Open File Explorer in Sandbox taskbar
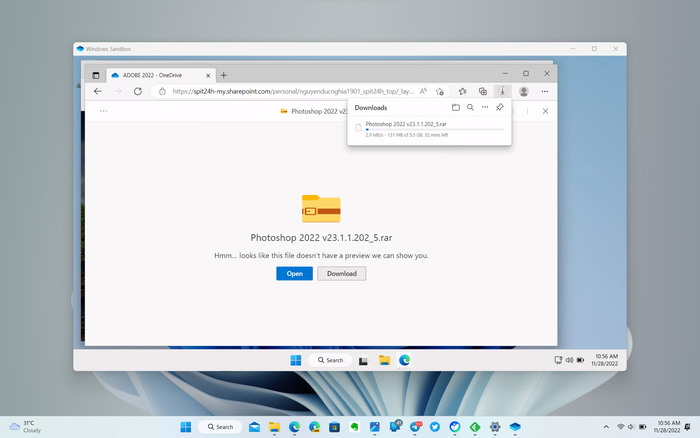700x438 pixels. (x=384, y=360)
